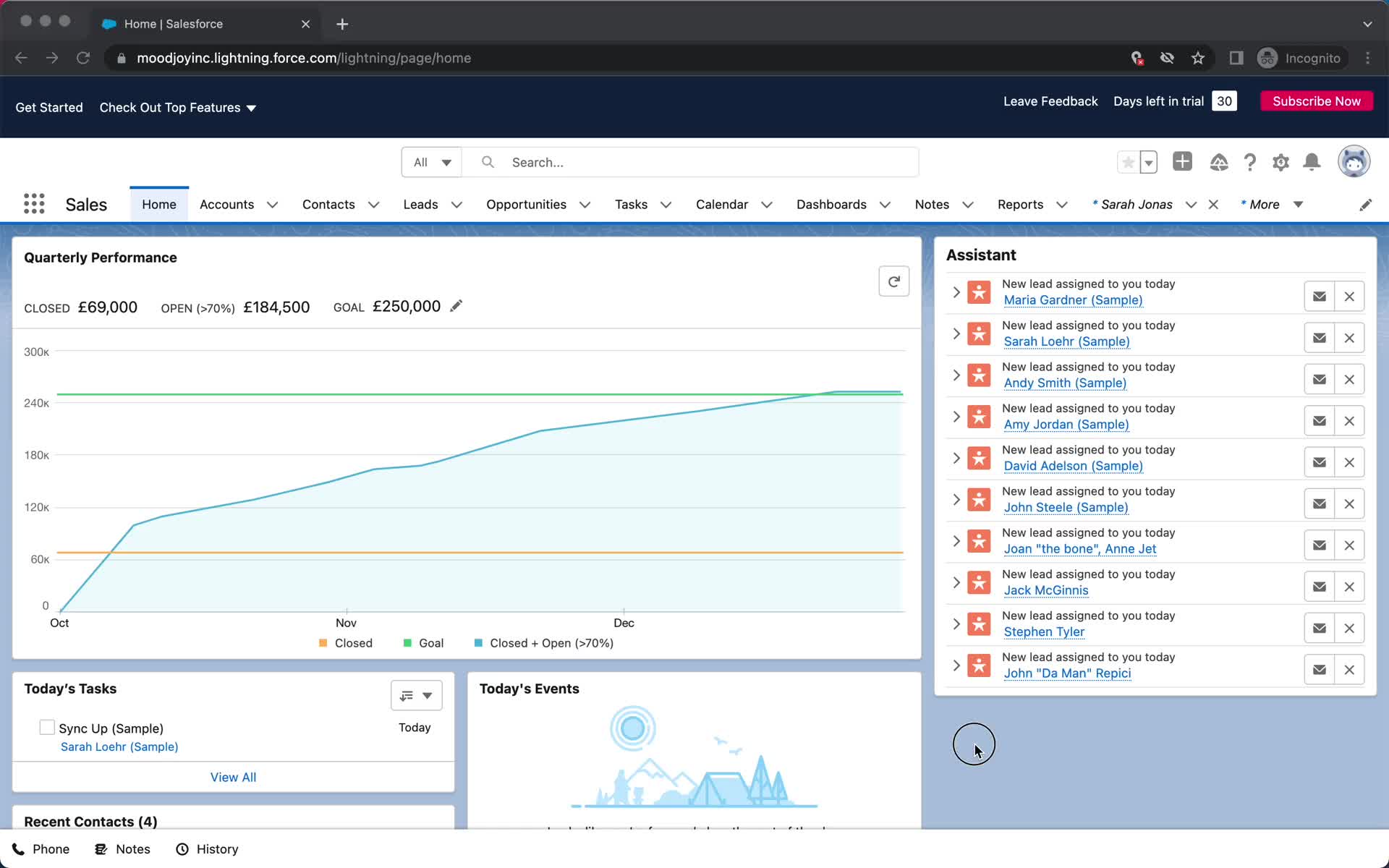Open Leads tab dropdown chevron

click(456, 205)
